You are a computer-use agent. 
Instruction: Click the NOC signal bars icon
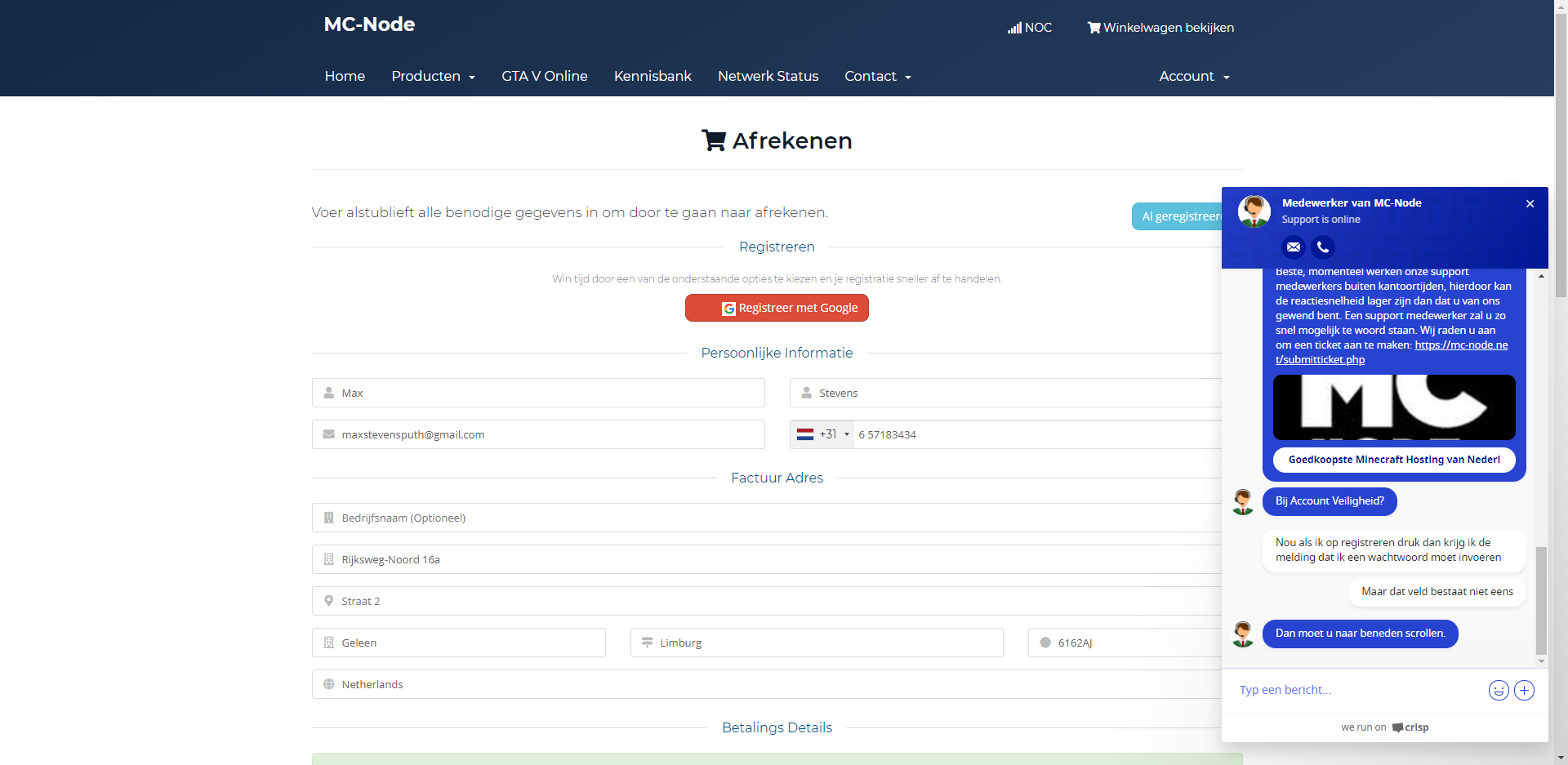(x=1014, y=28)
